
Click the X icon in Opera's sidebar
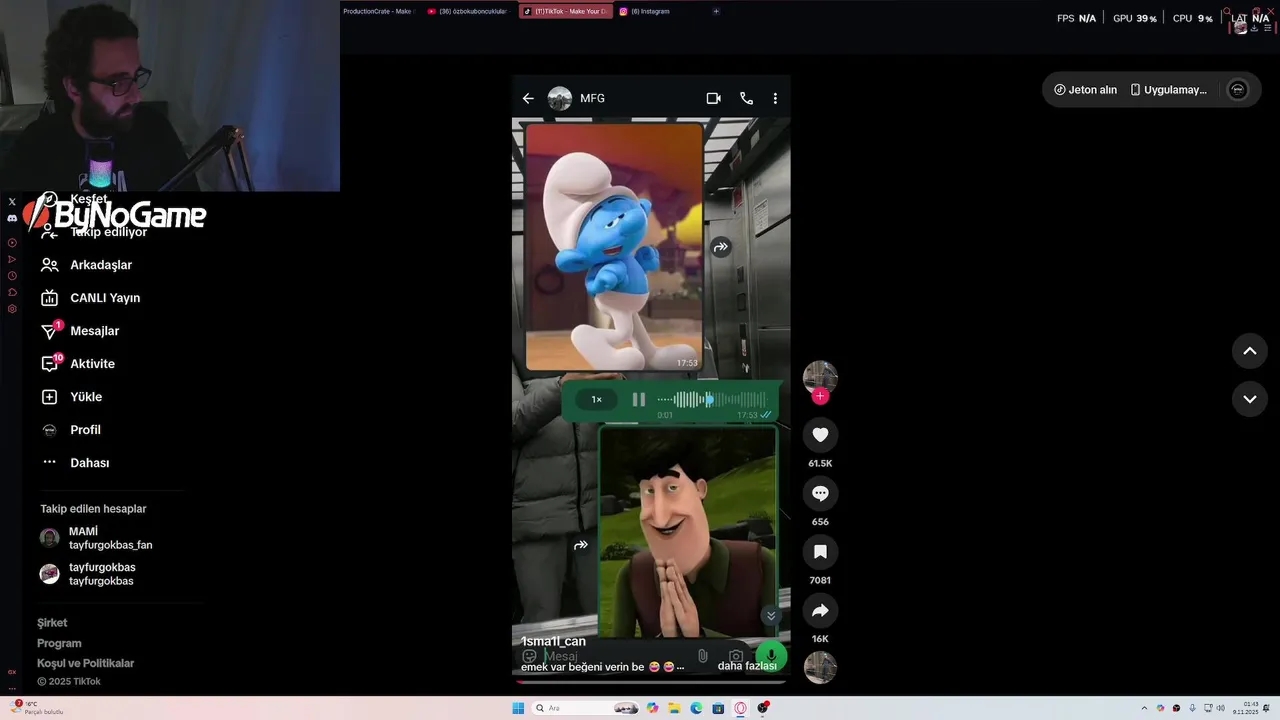point(12,201)
